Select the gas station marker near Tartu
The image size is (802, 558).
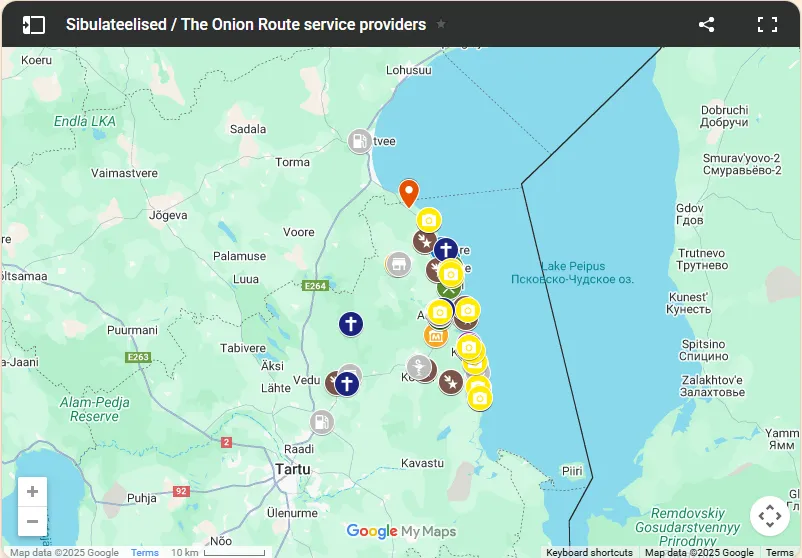coord(321,422)
